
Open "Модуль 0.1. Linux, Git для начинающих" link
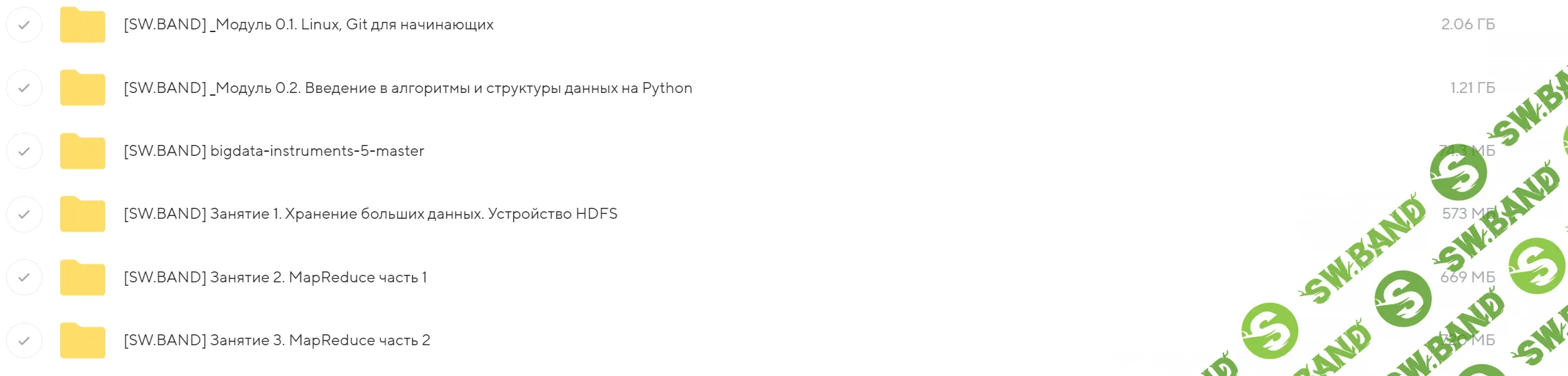(308, 25)
